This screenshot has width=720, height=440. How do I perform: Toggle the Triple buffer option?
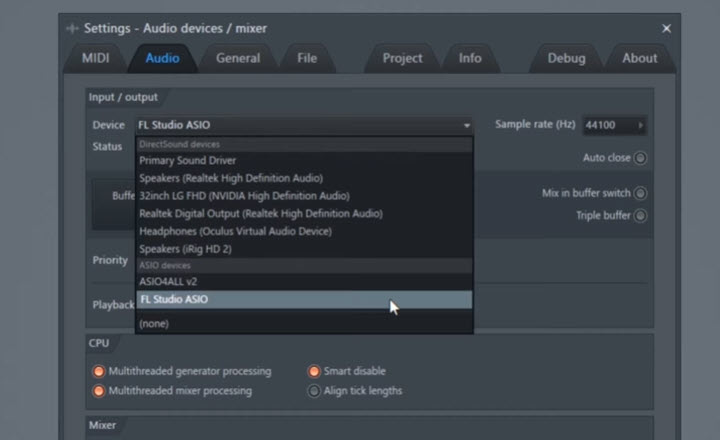(x=640, y=215)
